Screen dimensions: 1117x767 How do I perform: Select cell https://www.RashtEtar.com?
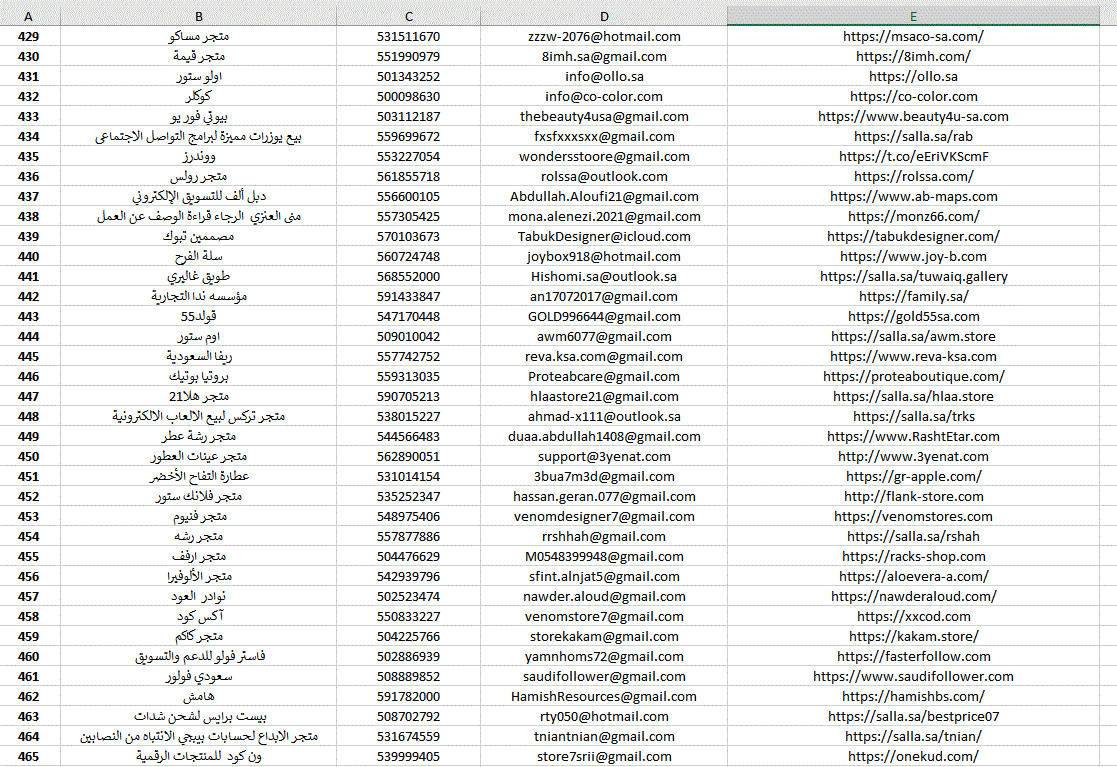pos(913,435)
